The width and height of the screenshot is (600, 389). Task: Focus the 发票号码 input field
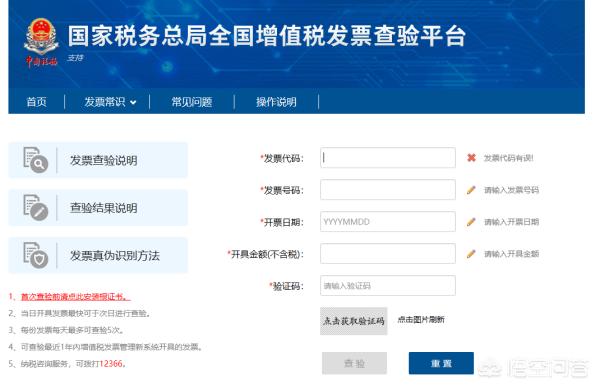[388, 190]
